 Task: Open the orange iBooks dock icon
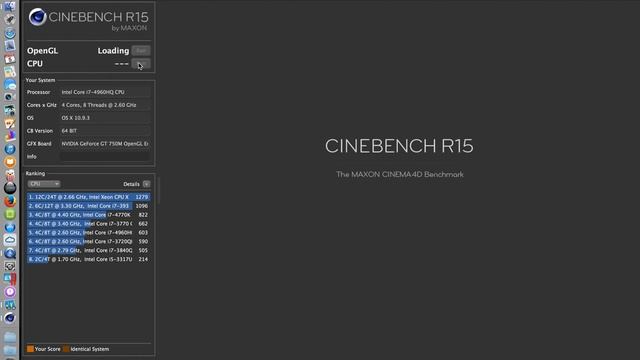point(10,162)
